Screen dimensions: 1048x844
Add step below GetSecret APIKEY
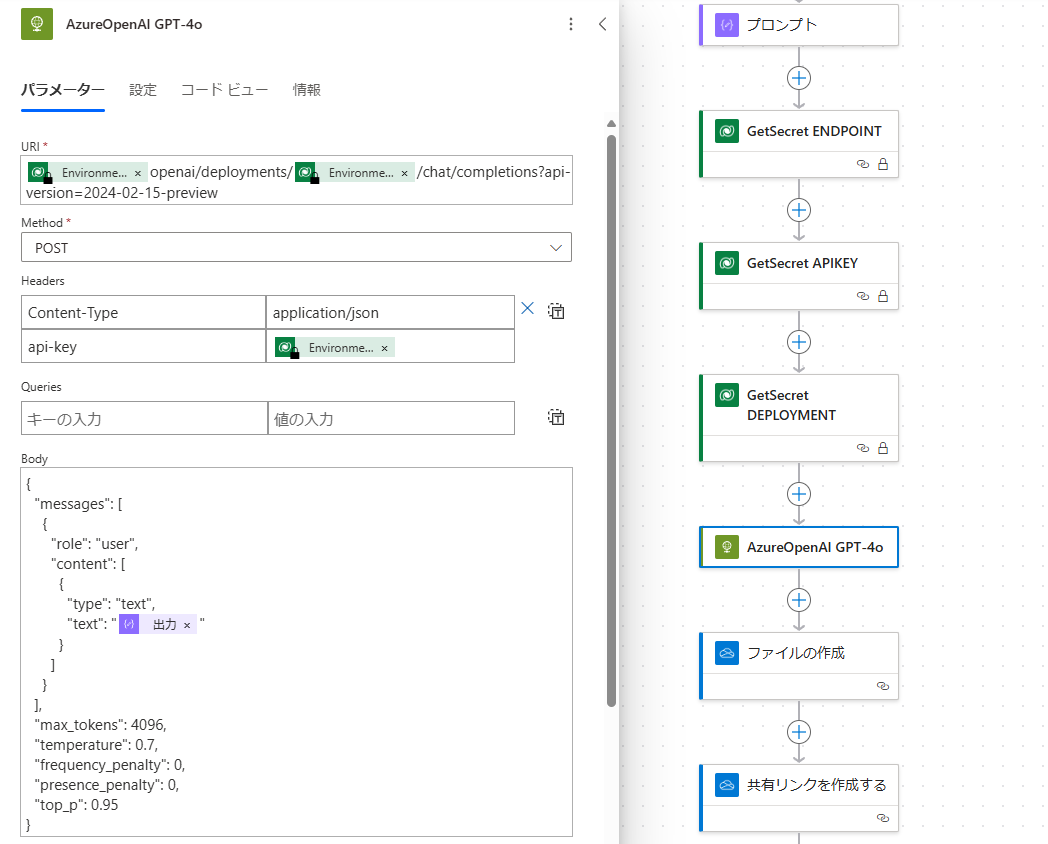pyautogui.click(x=799, y=342)
